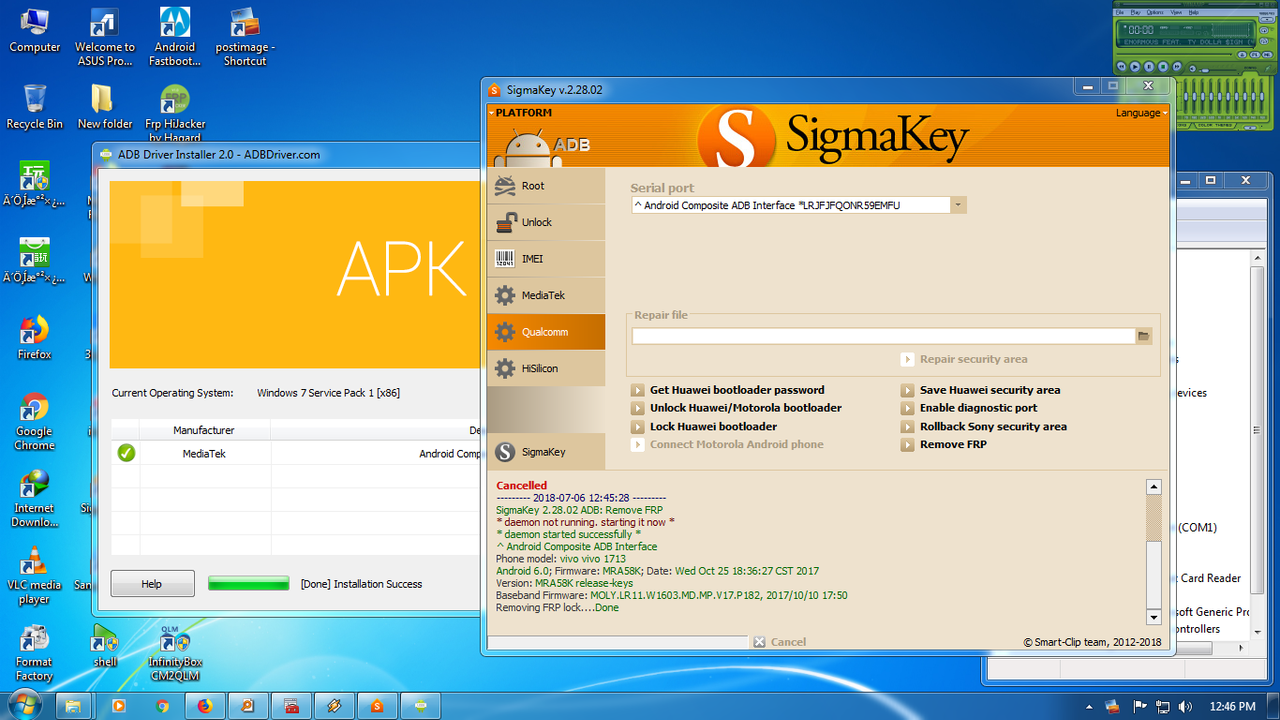Open Firefox desktop shortcut

coord(35,337)
